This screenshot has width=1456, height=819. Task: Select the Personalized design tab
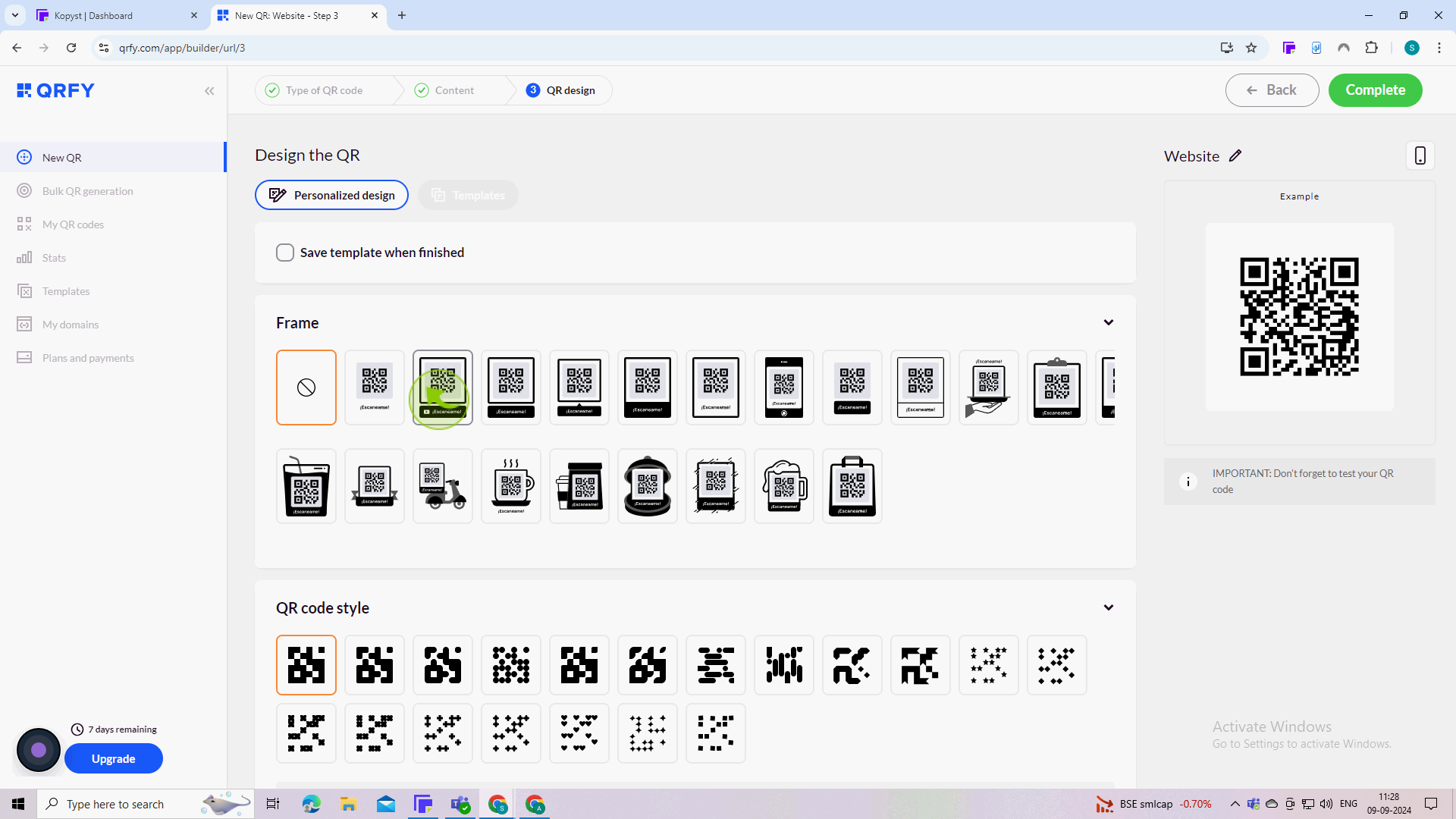331,195
